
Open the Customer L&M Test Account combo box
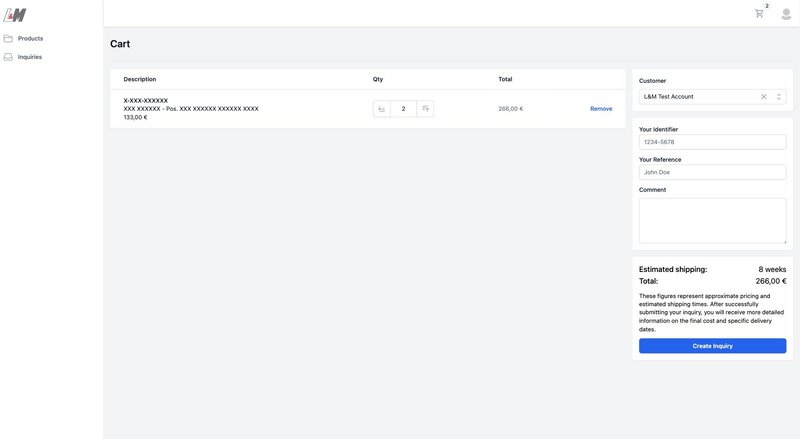[712, 96]
